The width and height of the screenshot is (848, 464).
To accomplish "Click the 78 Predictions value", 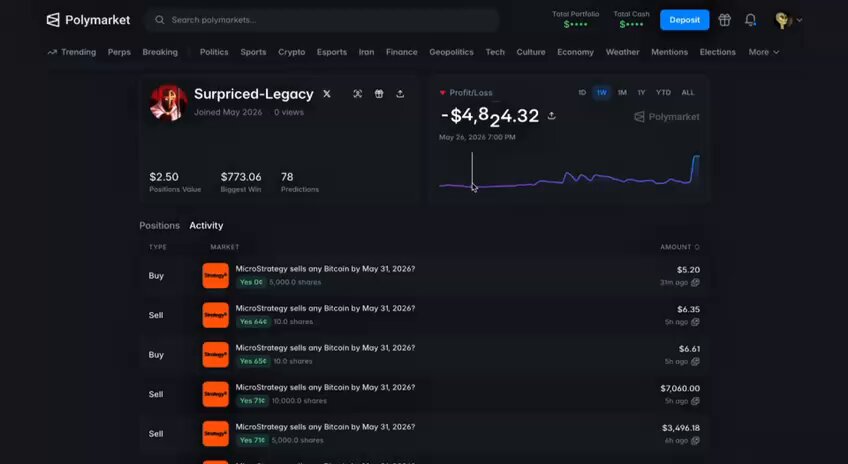I will (287, 177).
